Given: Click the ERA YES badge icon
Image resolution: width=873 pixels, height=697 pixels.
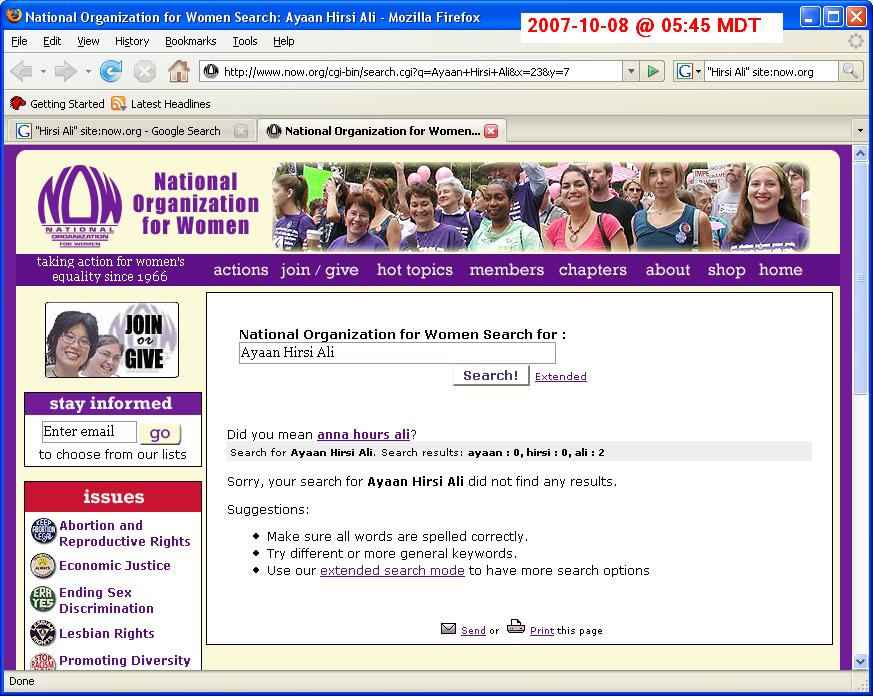Looking at the screenshot, I should [43, 599].
